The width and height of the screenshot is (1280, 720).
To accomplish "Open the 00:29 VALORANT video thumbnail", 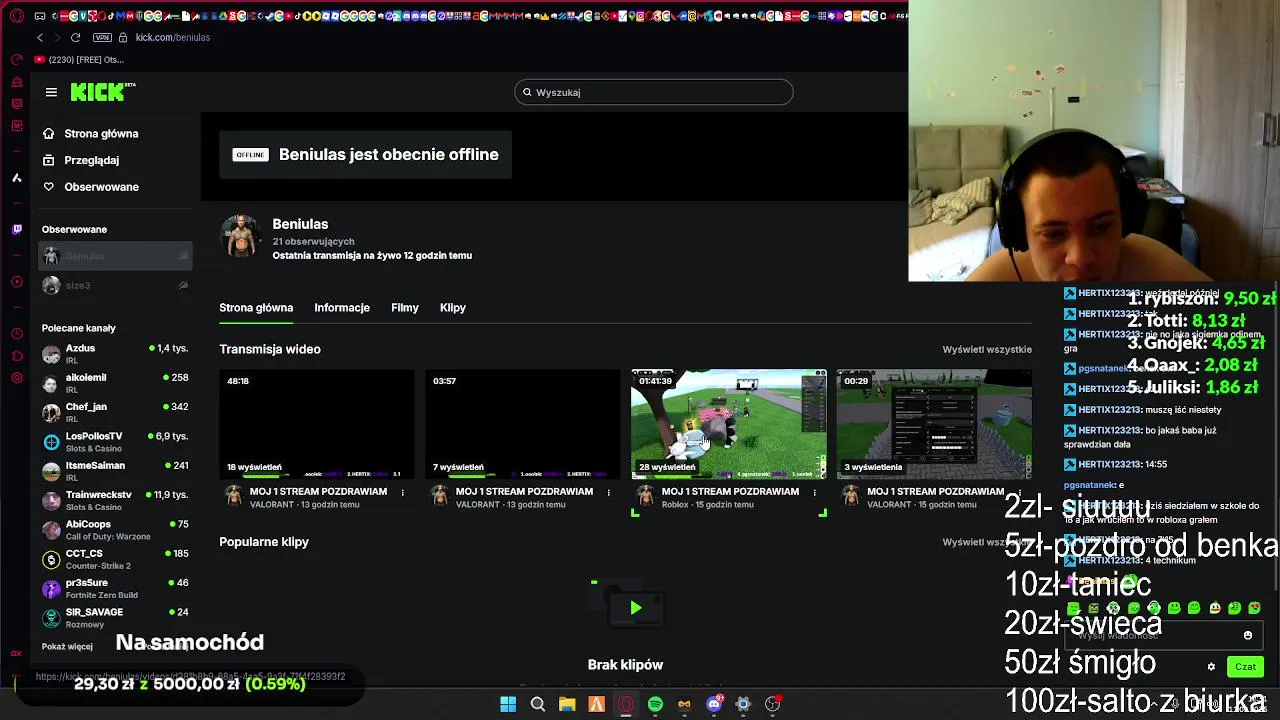I will pyautogui.click(x=934, y=424).
